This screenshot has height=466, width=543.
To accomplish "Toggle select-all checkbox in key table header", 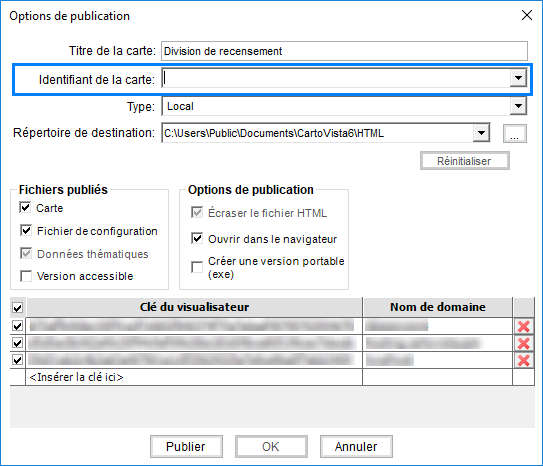I will pos(17,307).
